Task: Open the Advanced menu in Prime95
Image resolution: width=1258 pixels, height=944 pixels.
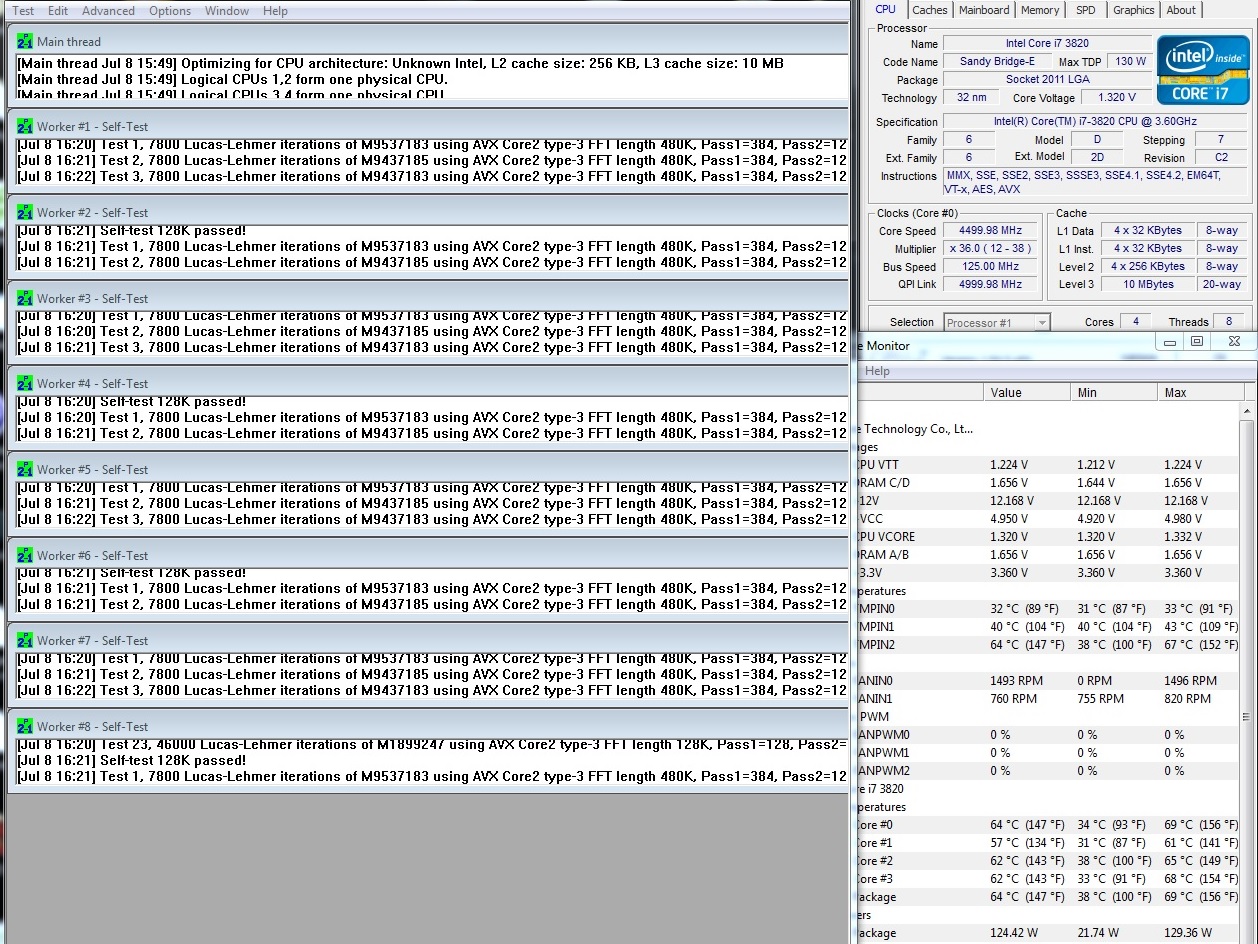Action: (x=108, y=11)
